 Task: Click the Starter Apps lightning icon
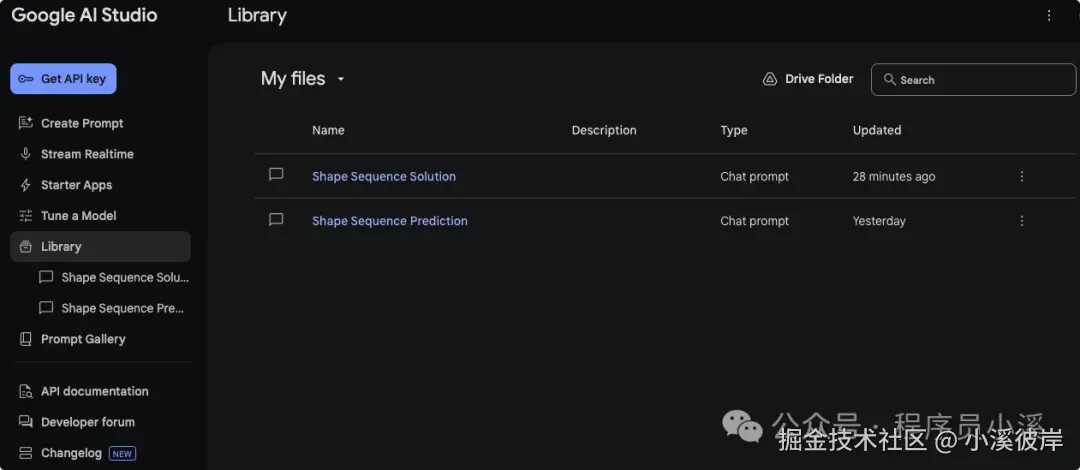coord(26,185)
